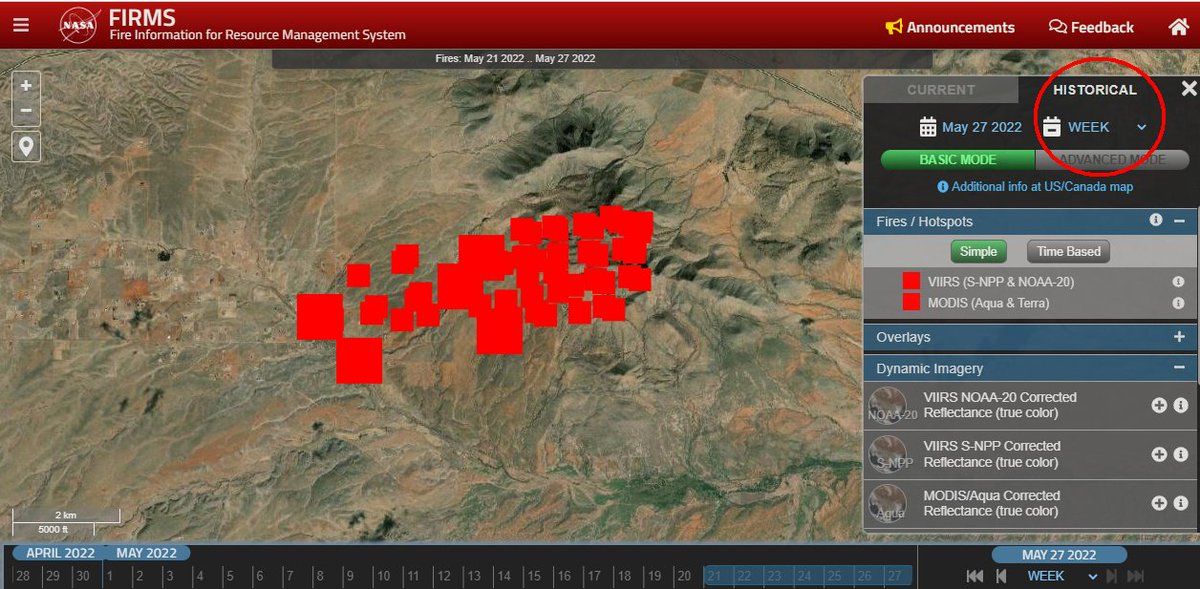Open calendar icon for May 27 2022
The image size is (1200, 589).
[927, 127]
